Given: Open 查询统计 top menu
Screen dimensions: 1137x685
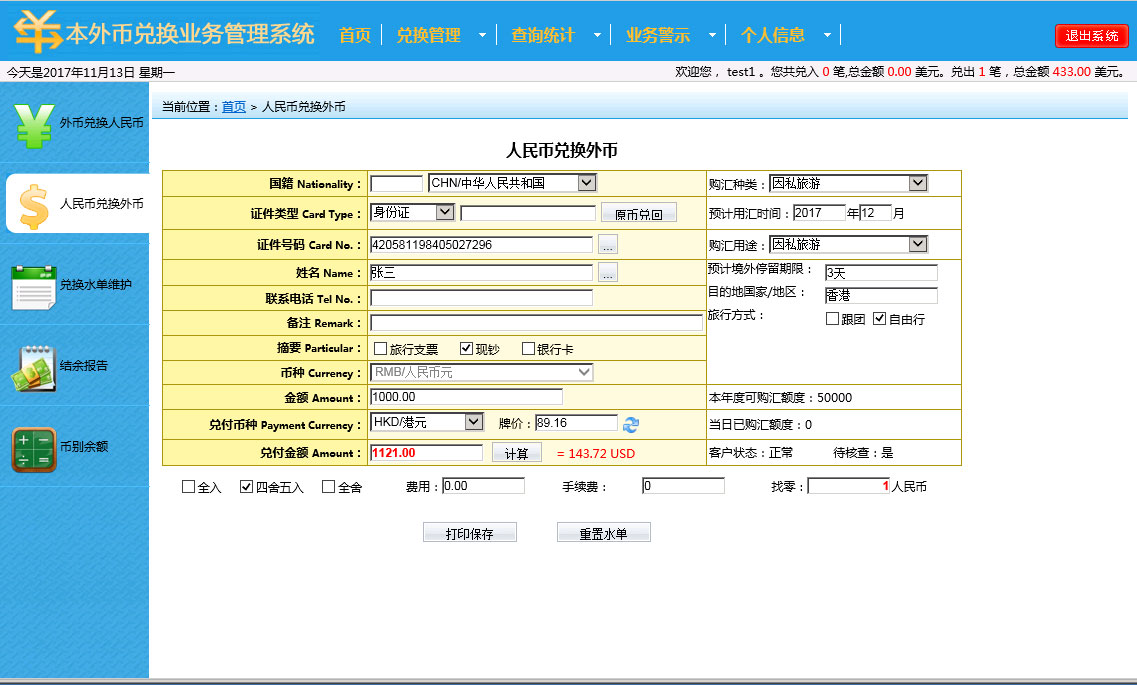Looking at the screenshot, I should tap(543, 35).
